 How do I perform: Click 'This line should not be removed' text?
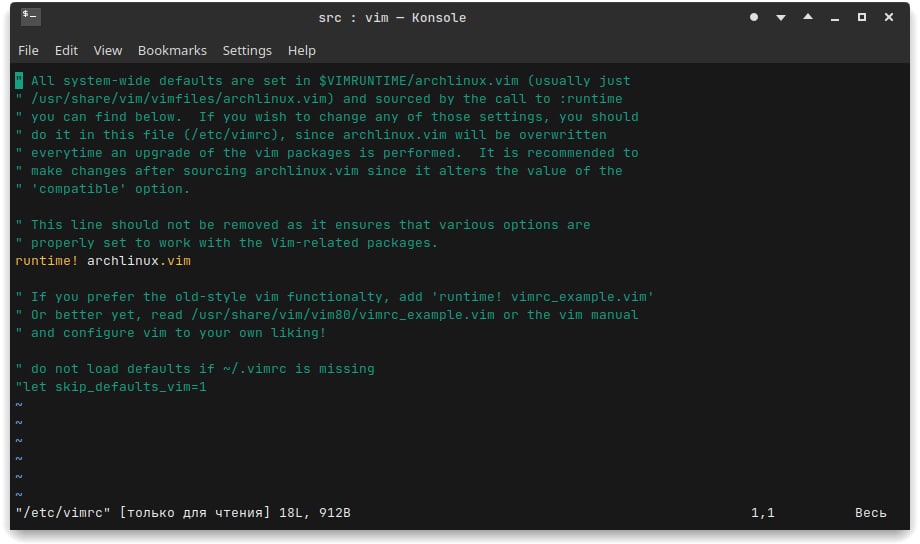[x=155, y=225]
